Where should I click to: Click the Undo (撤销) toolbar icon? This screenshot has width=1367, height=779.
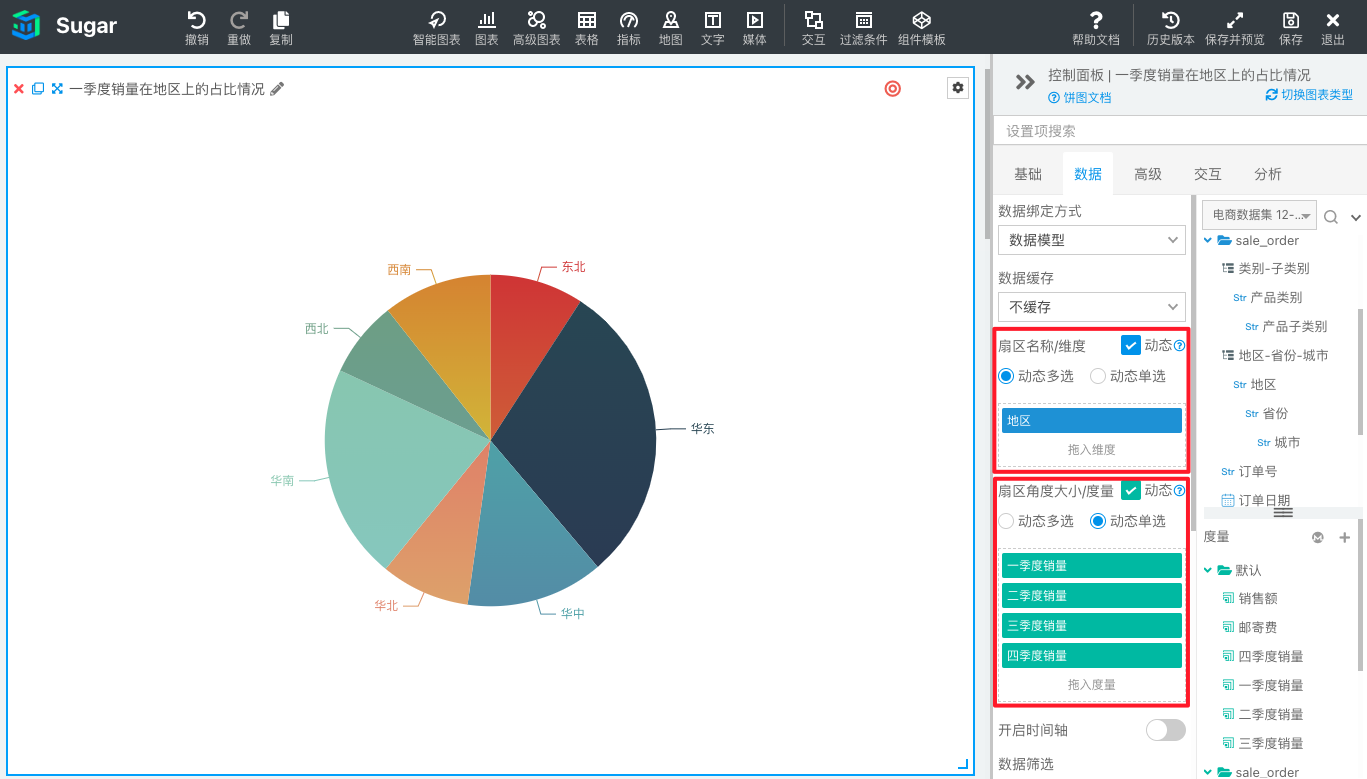point(197,20)
